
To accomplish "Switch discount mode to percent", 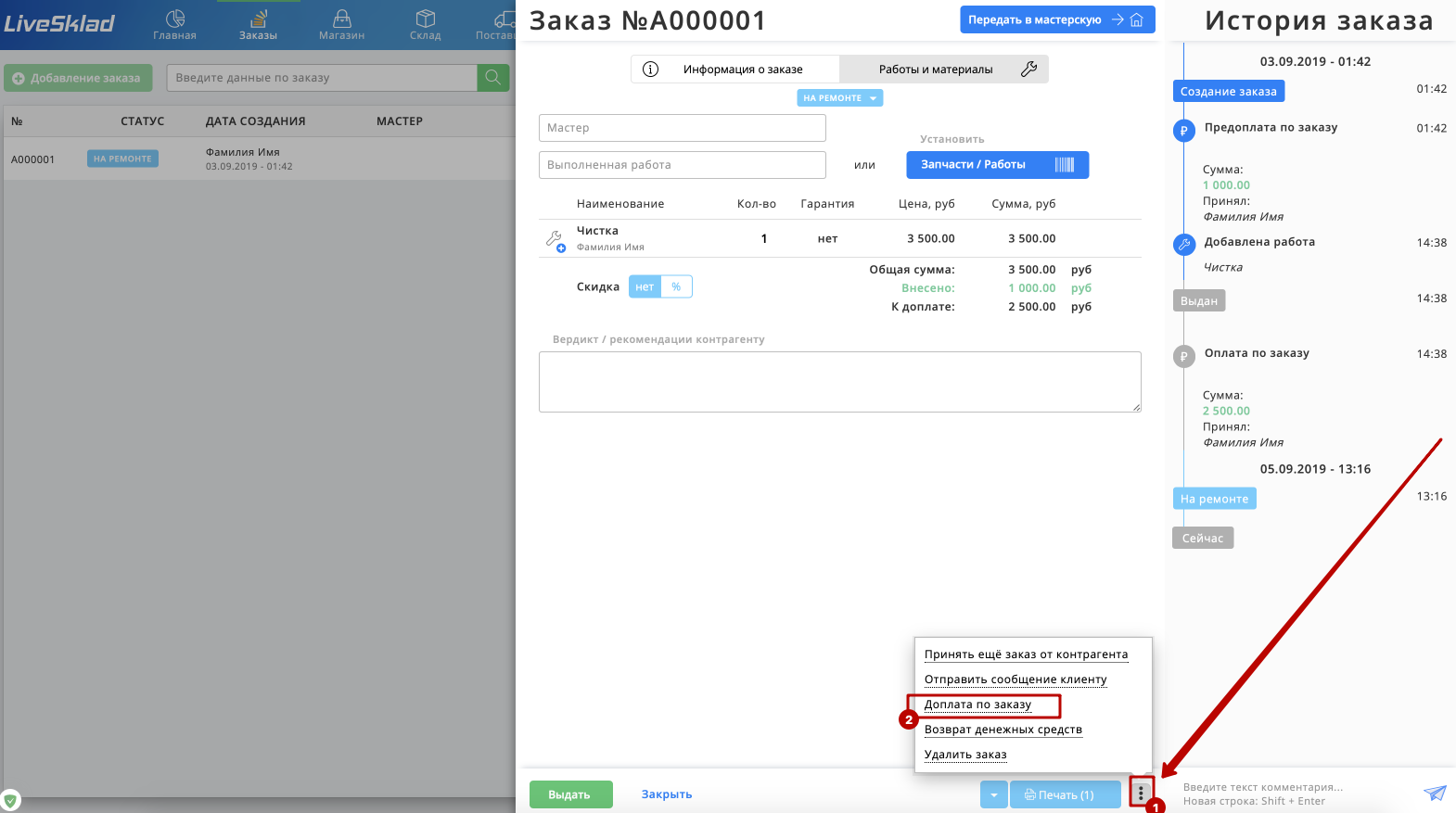I will tap(676, 287).
